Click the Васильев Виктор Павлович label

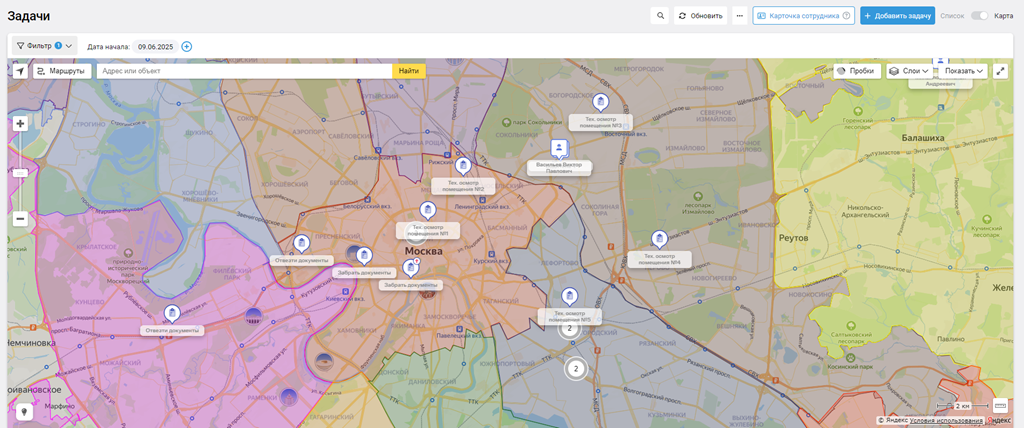(x=559, y=168)
